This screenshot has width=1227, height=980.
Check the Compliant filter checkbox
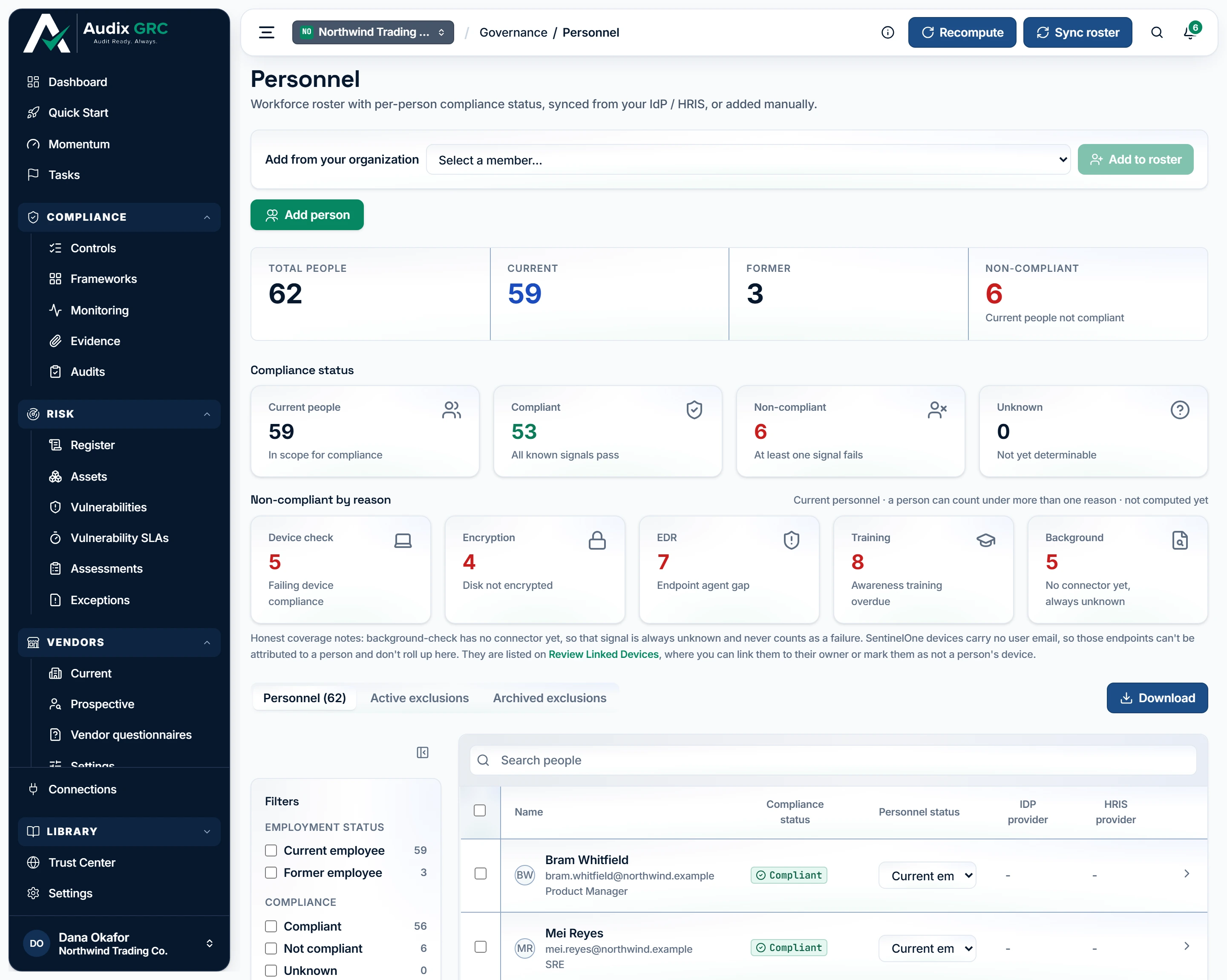tap(271, 926)
